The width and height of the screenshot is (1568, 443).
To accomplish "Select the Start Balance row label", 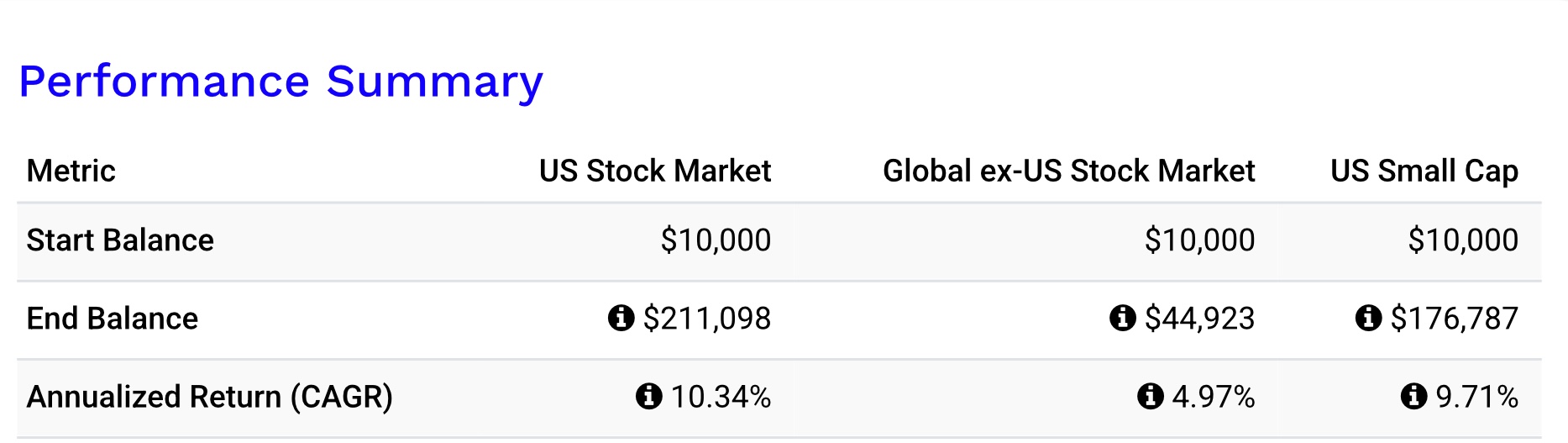I will [x=120, y=240].
